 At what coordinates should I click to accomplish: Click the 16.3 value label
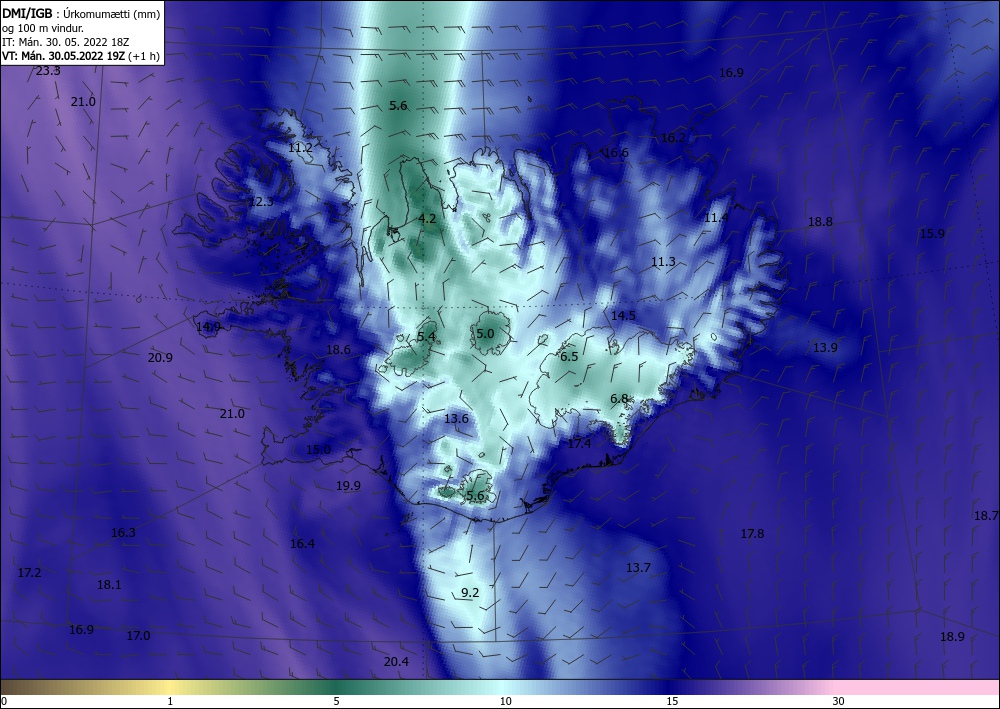(x=123, y=533)
